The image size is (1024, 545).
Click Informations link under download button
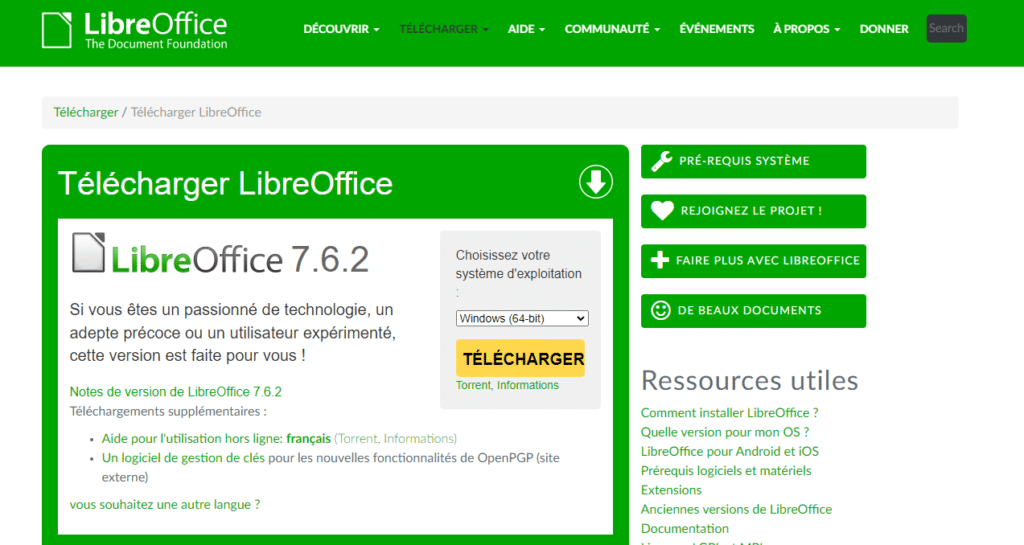pyautogui.click(x=528, y=385)
